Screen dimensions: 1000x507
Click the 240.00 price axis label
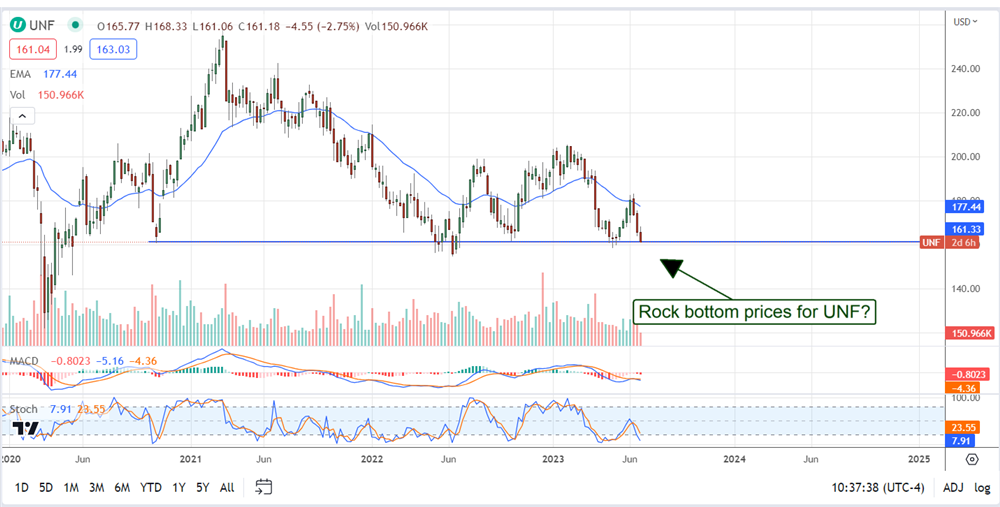pyautogui.click(x=967, y=68)
